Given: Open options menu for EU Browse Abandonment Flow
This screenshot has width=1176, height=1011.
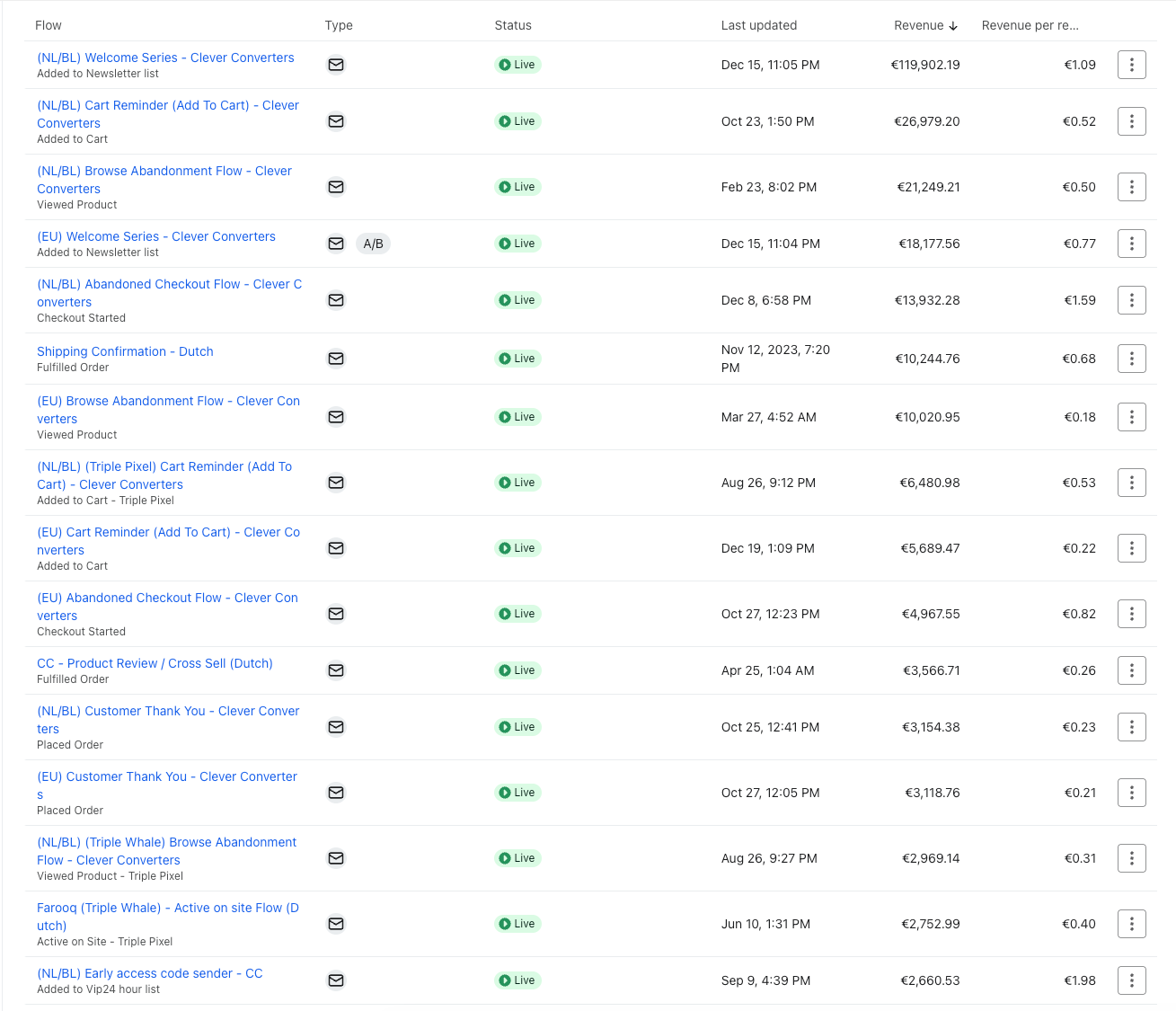Looking at the screenshot, I should [x=1132, y=417].
